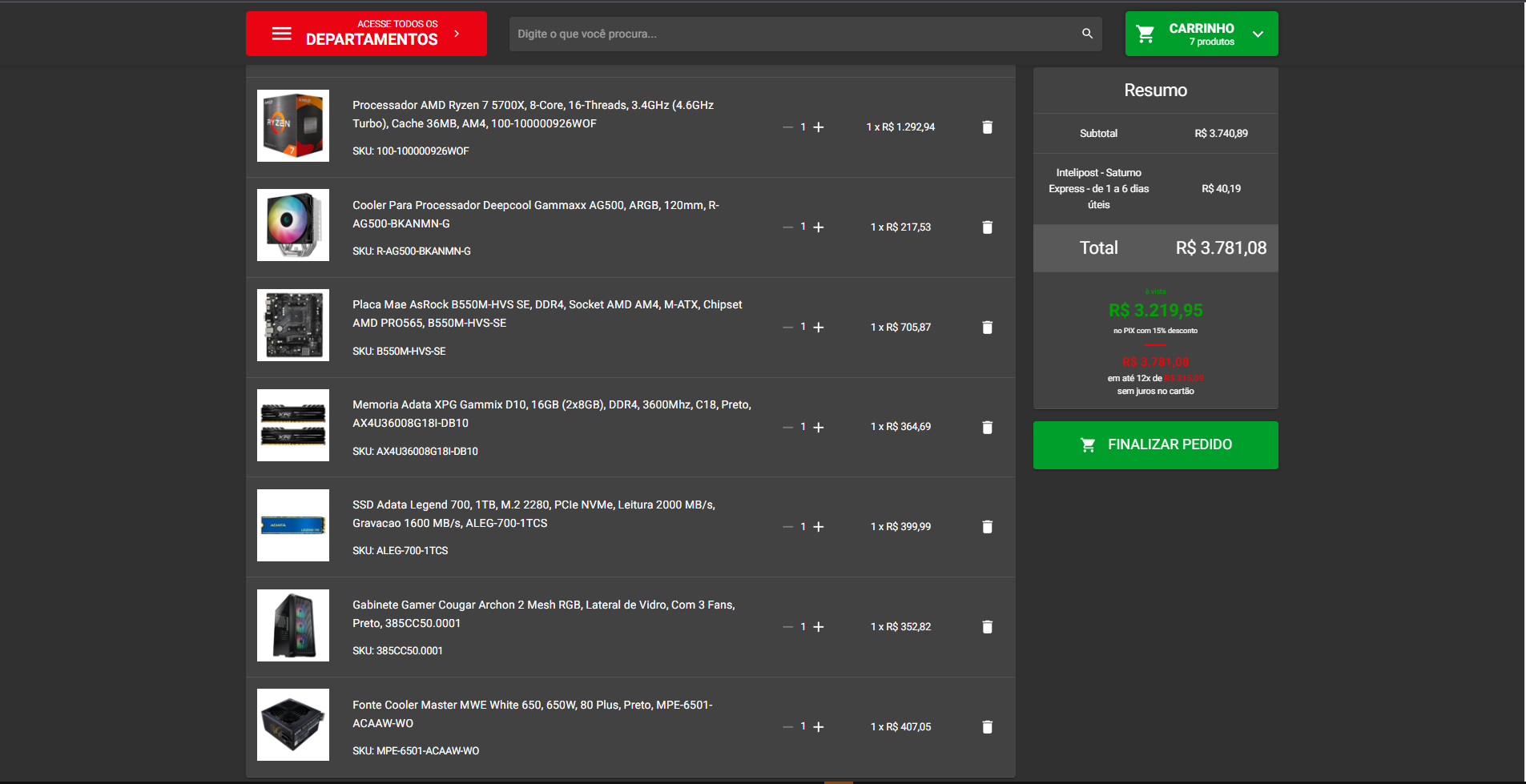Open the Deepcool AG500 cooler thumbnail

[x=293, y=225]
